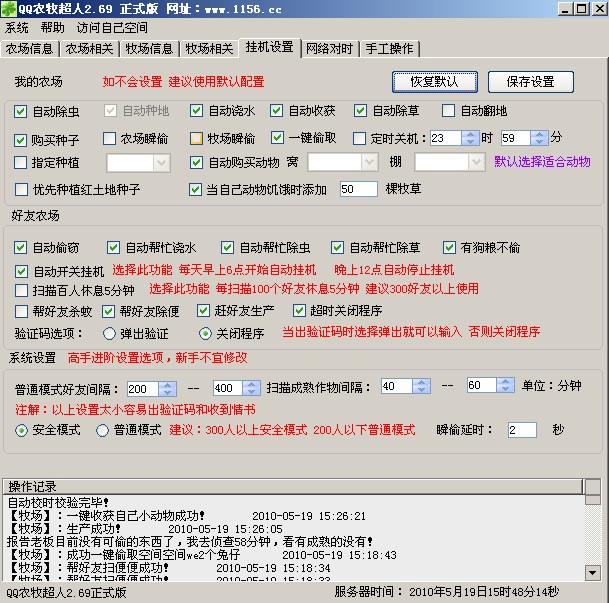This screenshot has width=609, height=603.
Task: Switch to the 手工操作 tab
Action: click(x=389, y=49)
